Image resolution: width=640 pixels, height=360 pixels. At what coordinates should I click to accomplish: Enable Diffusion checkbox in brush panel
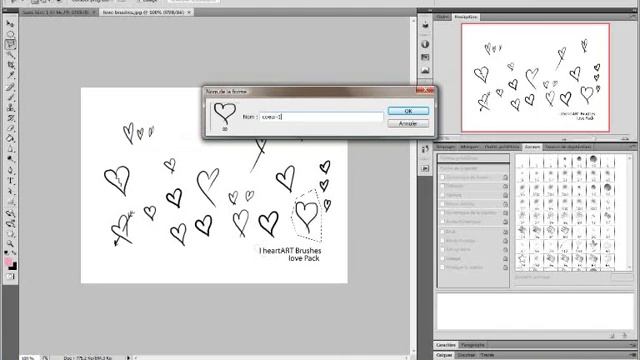pos(442,186)
